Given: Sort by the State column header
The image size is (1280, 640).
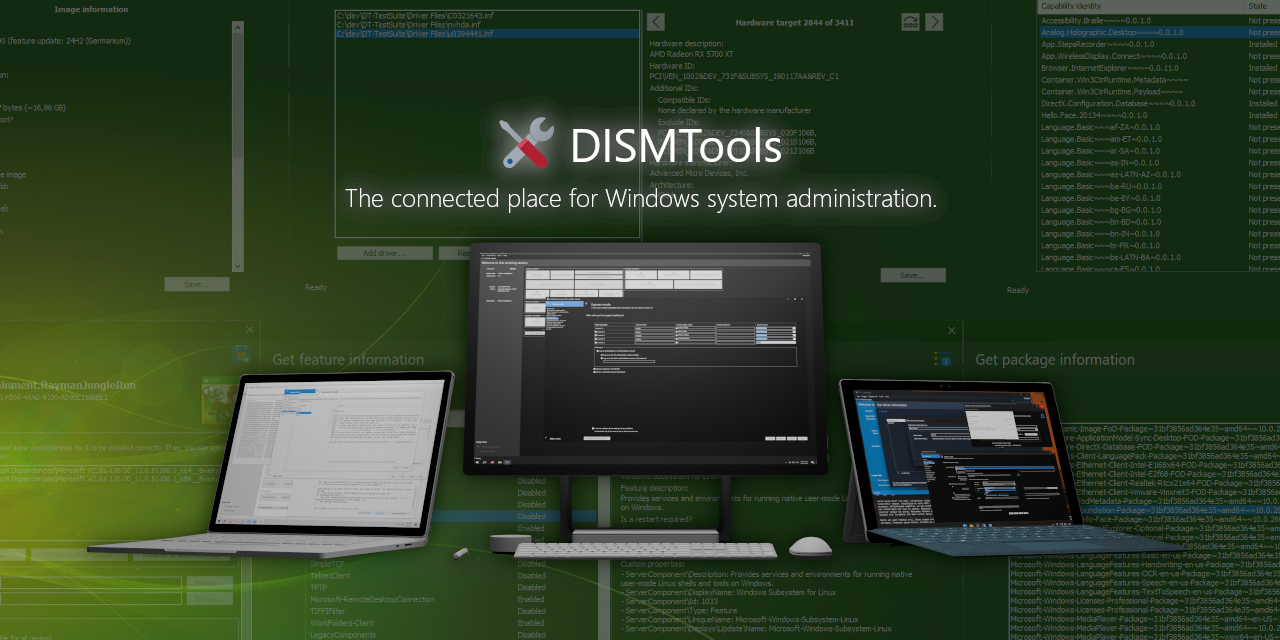Looking at the screenshot, I should (x=1263, y=6).
